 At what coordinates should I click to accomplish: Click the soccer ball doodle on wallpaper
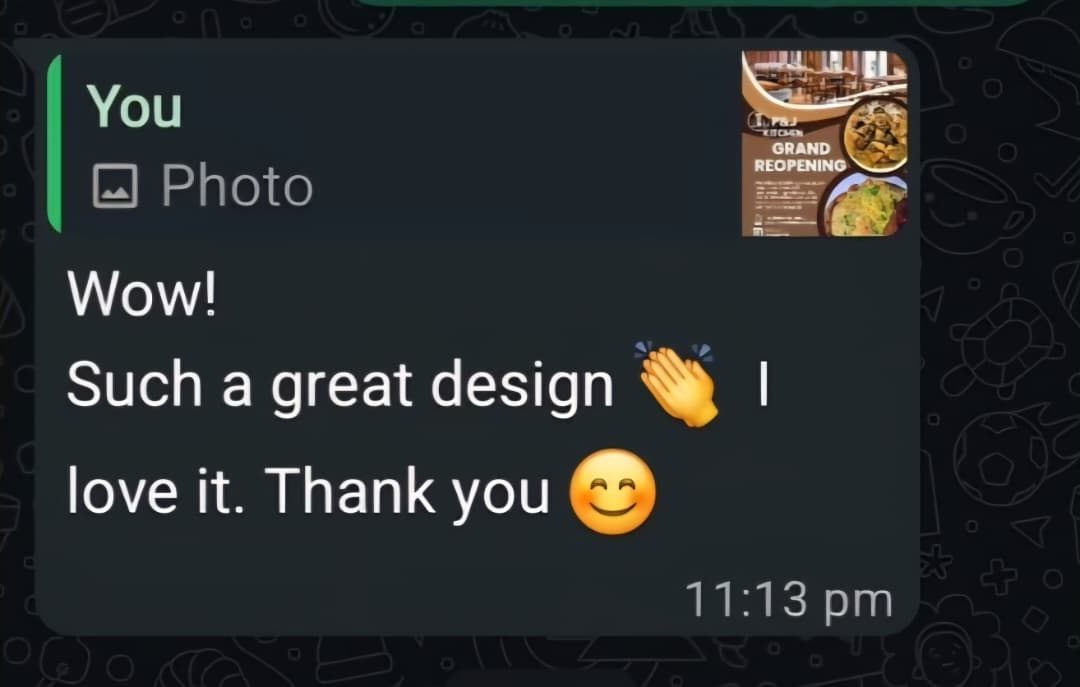(1001, 458)
